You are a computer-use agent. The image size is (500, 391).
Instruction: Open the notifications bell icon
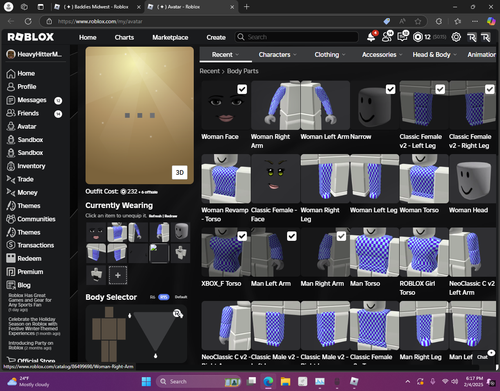[x=372, y=37]
